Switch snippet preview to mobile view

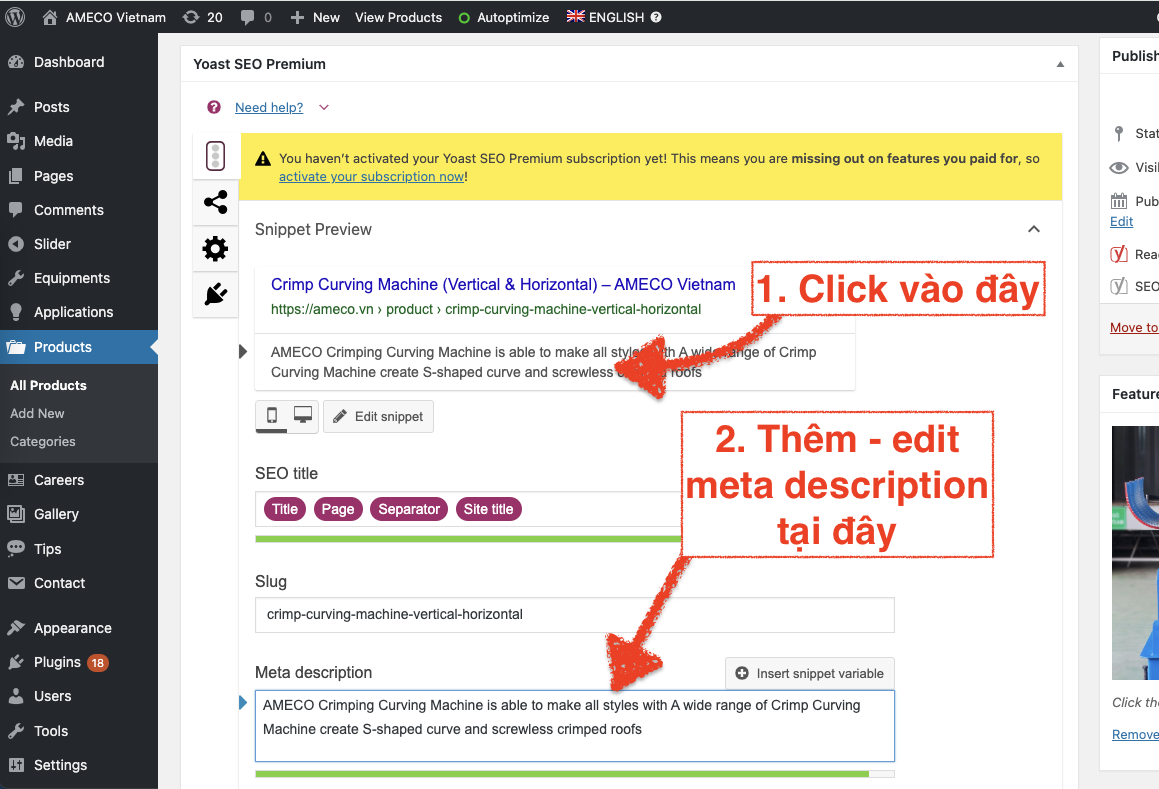[x=272, y=416]
